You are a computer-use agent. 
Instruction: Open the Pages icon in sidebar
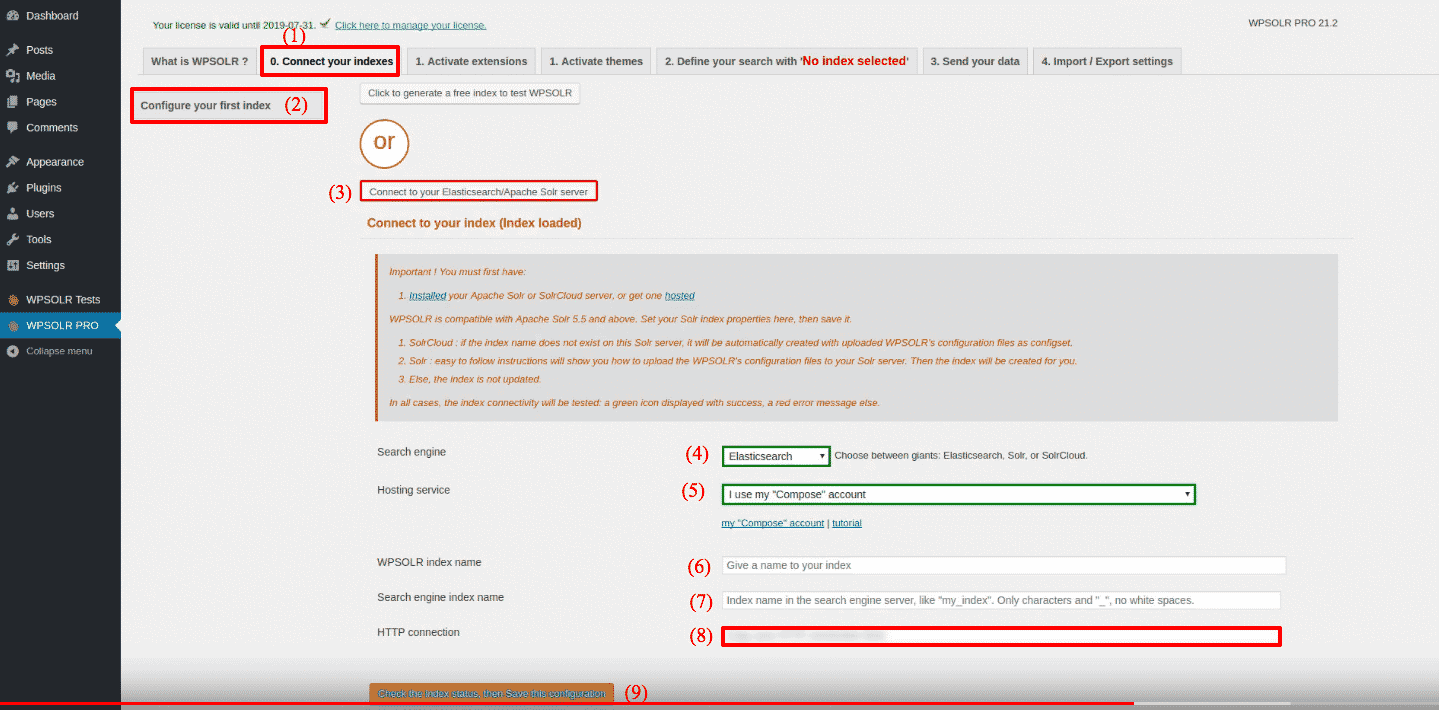click(x=13, y=102)
